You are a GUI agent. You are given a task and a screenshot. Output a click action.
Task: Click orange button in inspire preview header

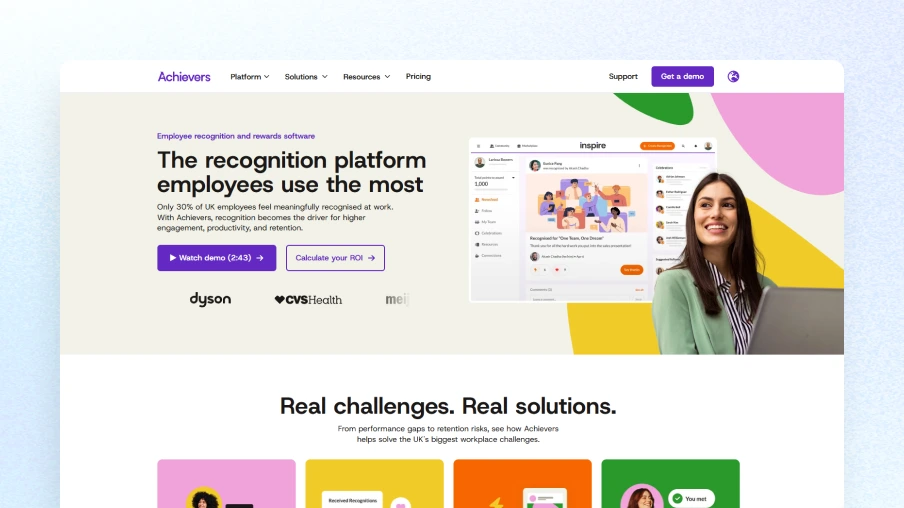(x=657, y=146)
